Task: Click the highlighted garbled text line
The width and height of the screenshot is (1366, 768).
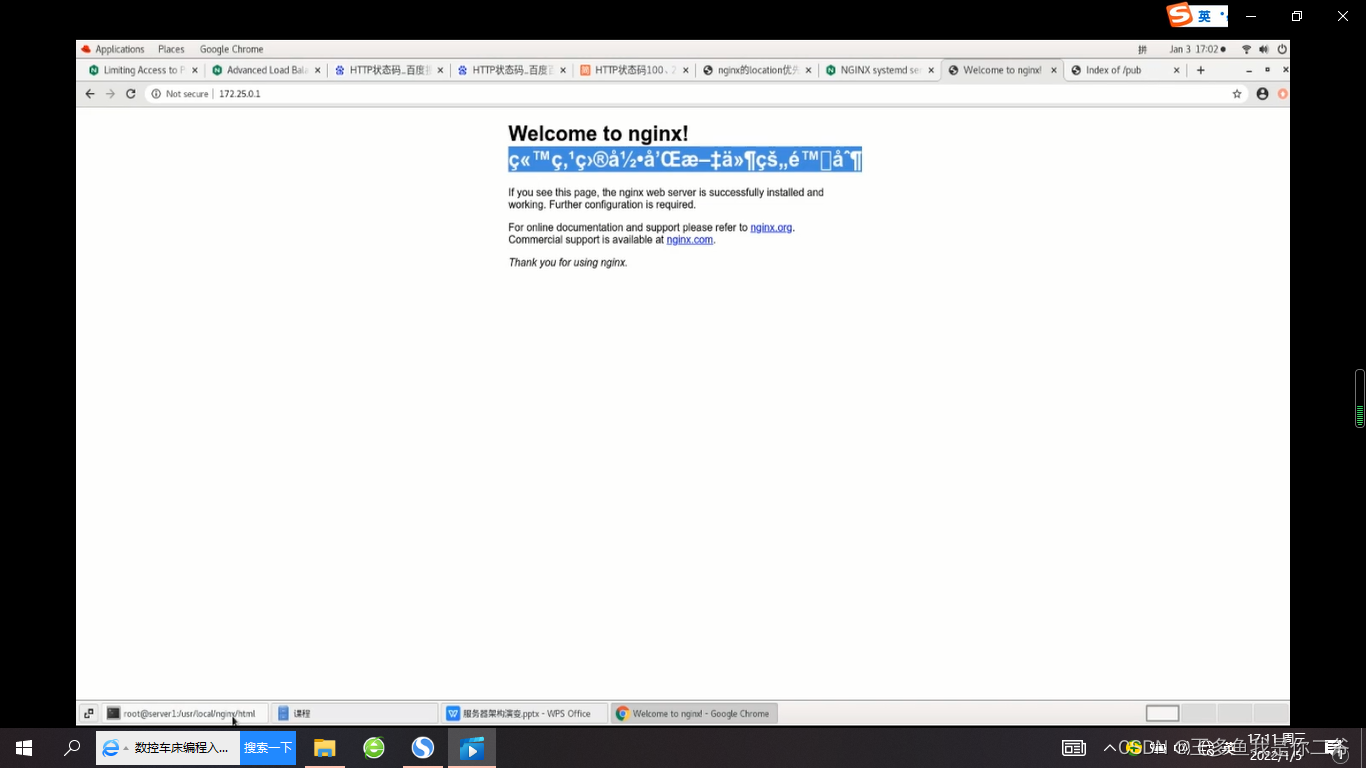Action: [685, 160]
